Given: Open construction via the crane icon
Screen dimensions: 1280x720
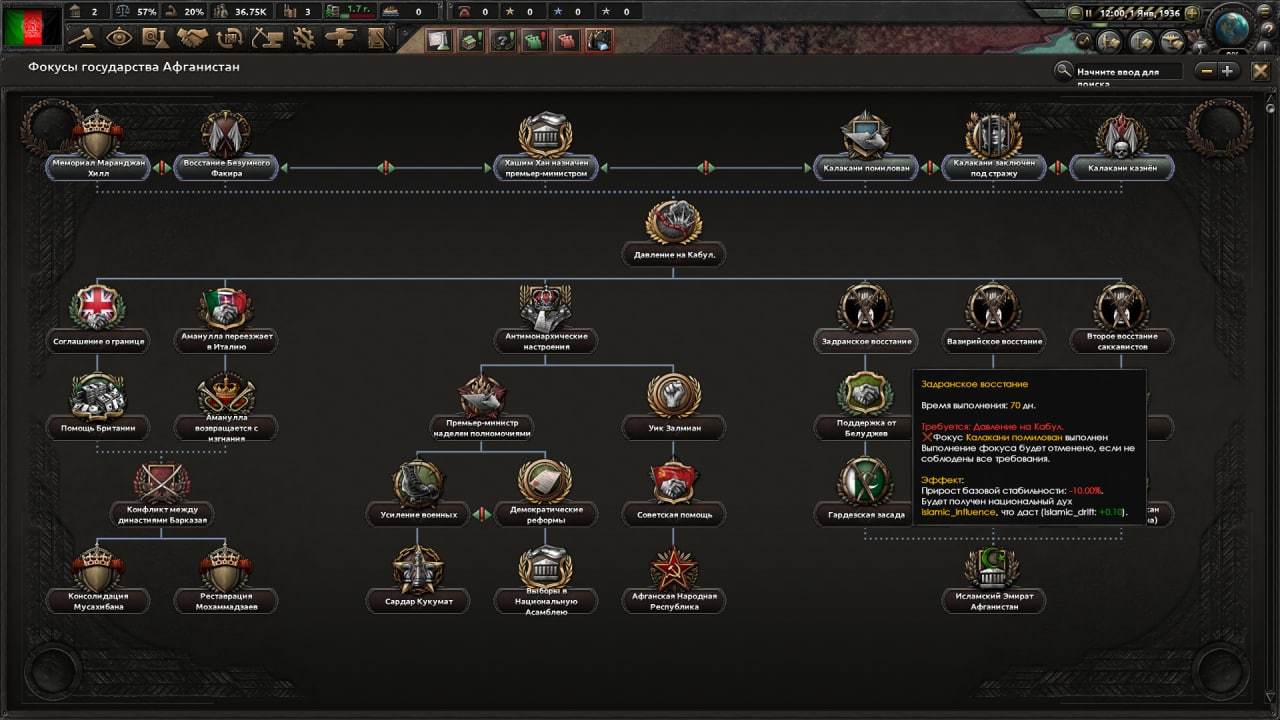Looking at the screenshot, I should [x=267, y=38].
